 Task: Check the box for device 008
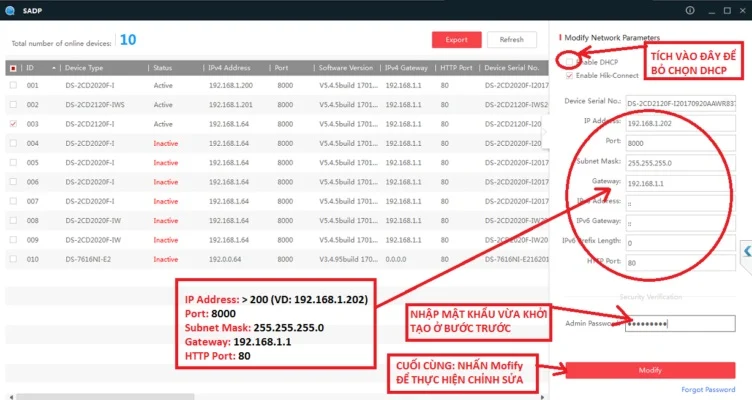coord(13,221)
